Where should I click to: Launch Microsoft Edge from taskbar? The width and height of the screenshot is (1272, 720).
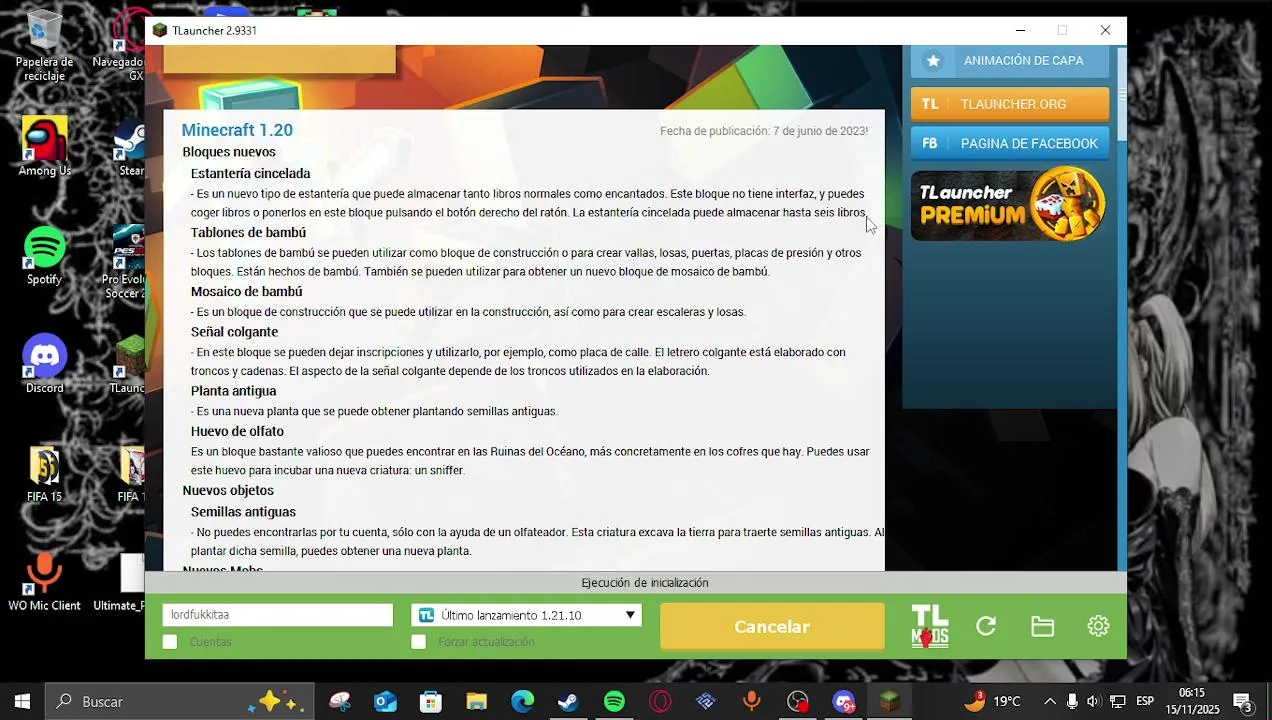tap(523, 702)
